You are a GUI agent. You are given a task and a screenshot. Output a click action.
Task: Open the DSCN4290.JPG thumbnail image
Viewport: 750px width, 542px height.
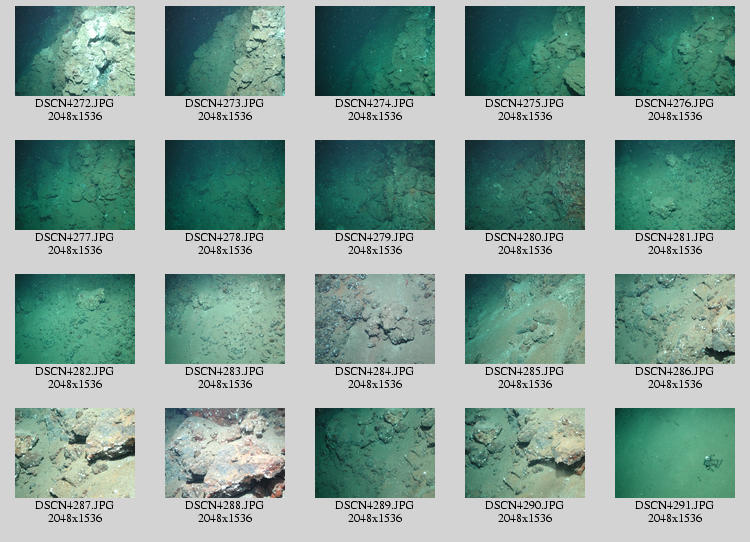coord(525,453)
